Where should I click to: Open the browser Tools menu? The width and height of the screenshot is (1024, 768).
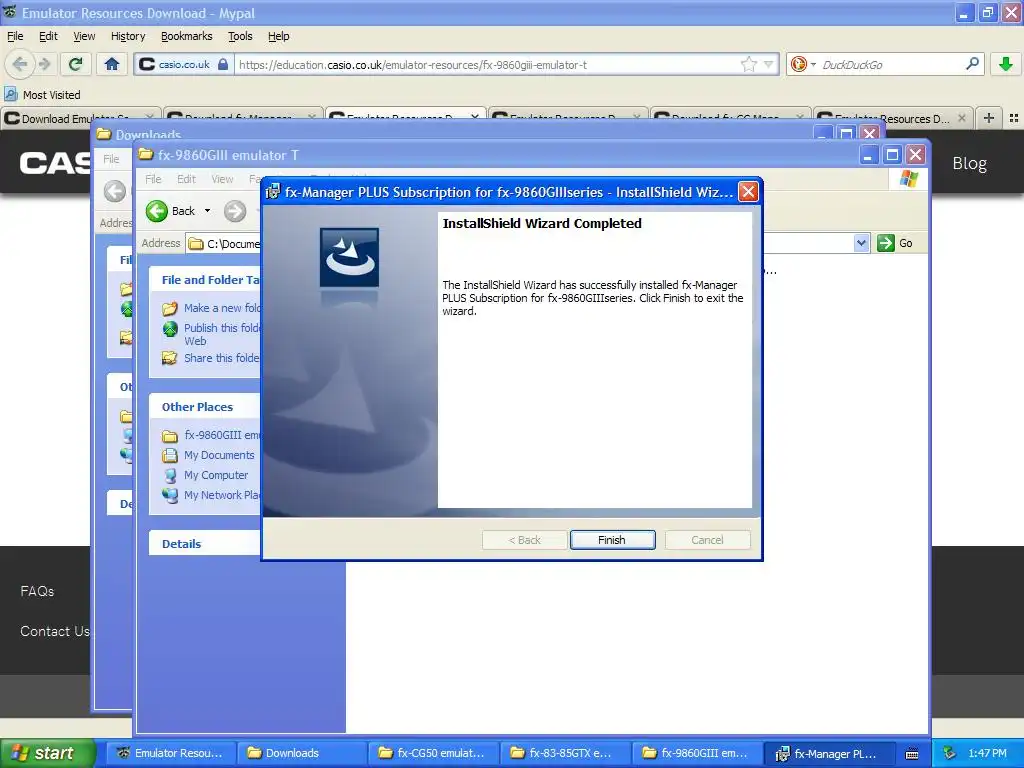coord(240,36)
